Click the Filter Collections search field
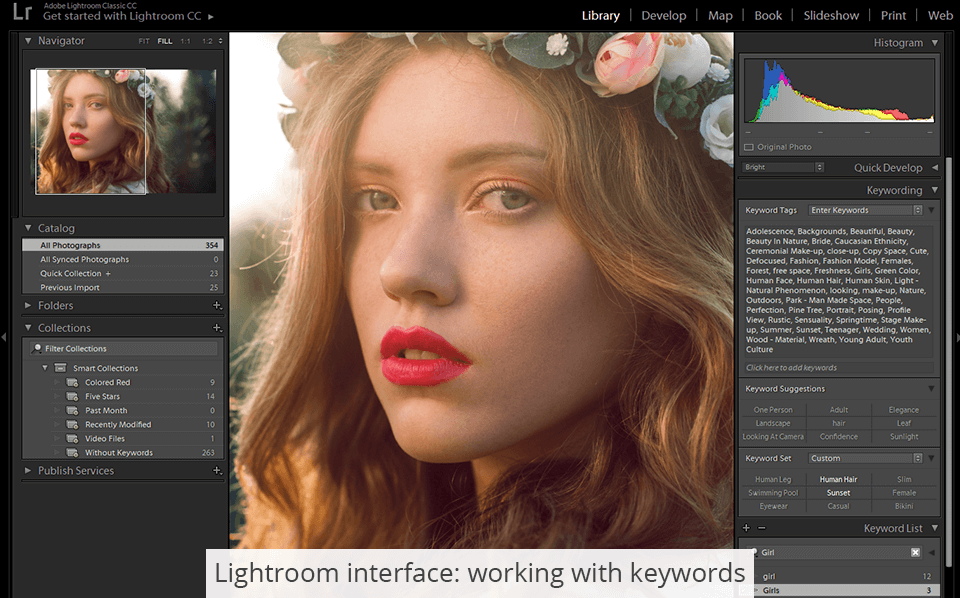Screen dimensions: 960x598 pos(124,348)
